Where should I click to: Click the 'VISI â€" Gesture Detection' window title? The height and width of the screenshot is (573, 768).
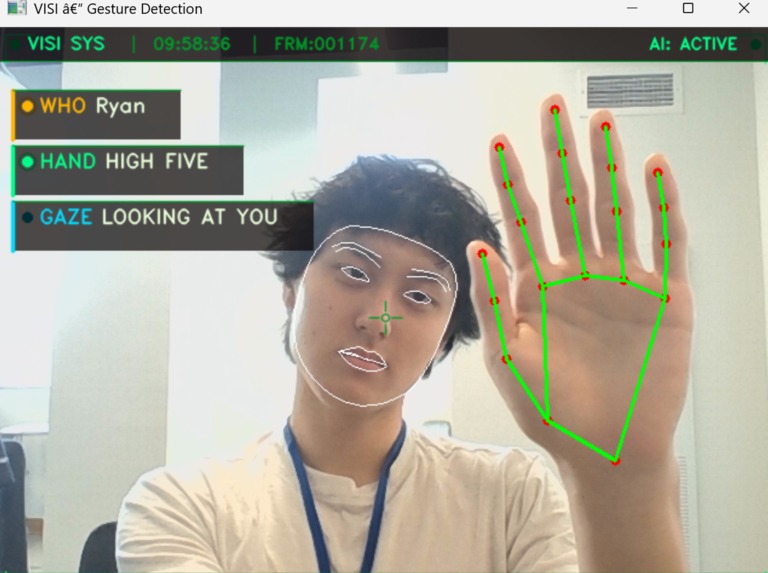pyautogui.click(x=118, y=8)
